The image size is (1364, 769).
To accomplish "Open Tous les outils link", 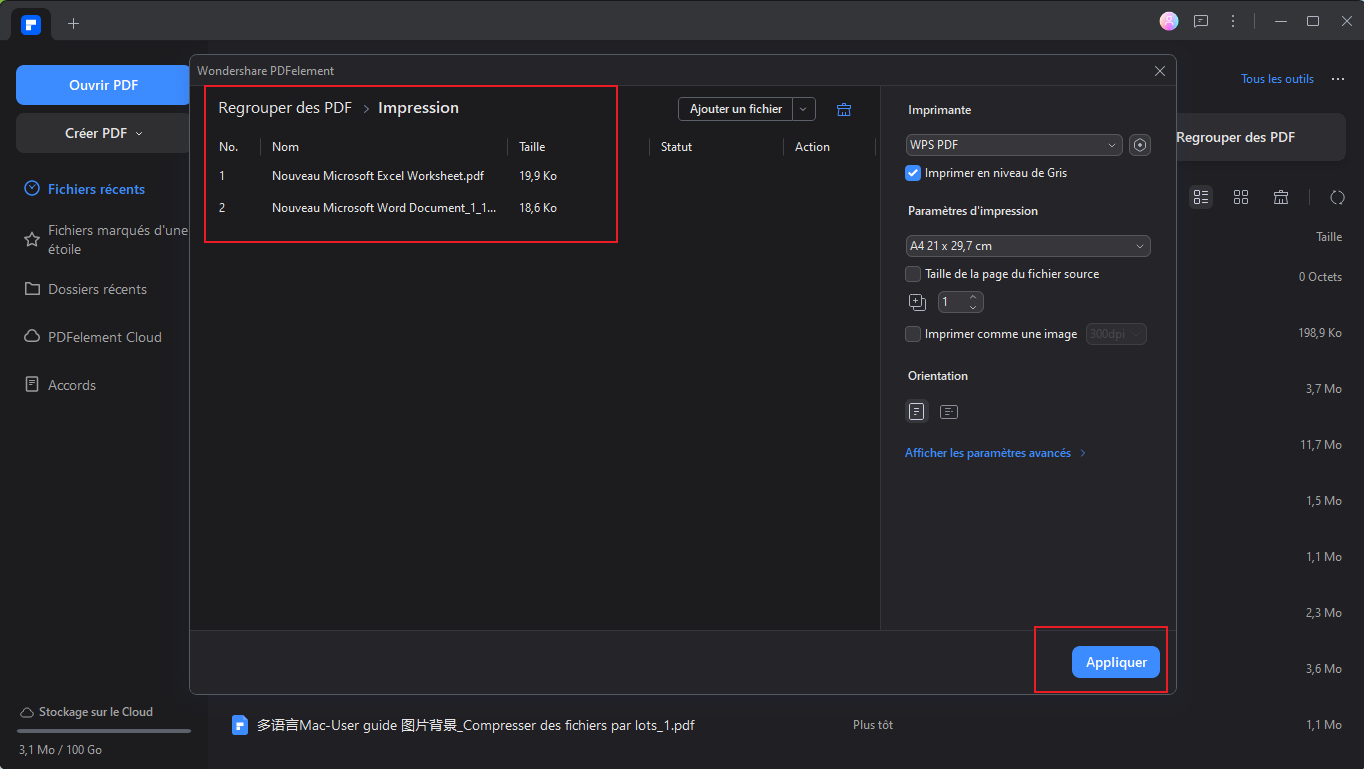I will click(1277, 79).
